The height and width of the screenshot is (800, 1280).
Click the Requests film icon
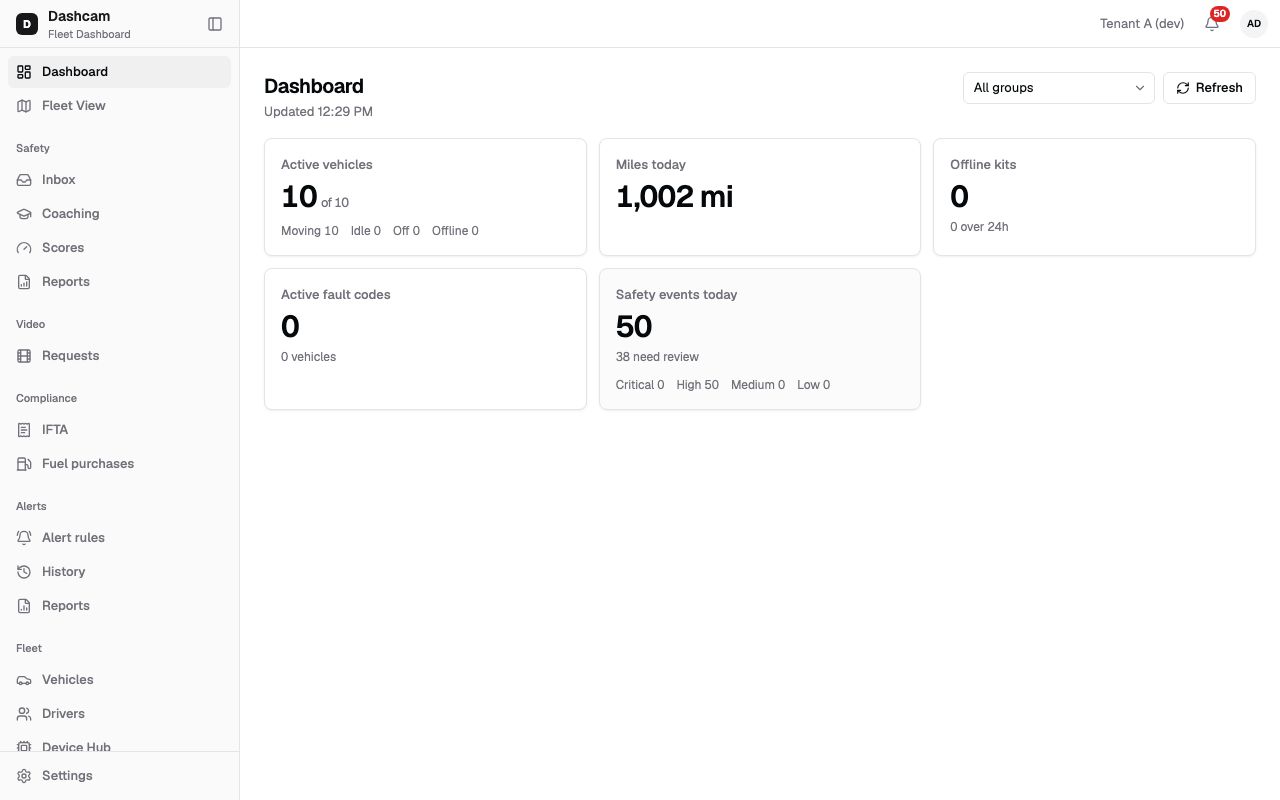(24, 356)
